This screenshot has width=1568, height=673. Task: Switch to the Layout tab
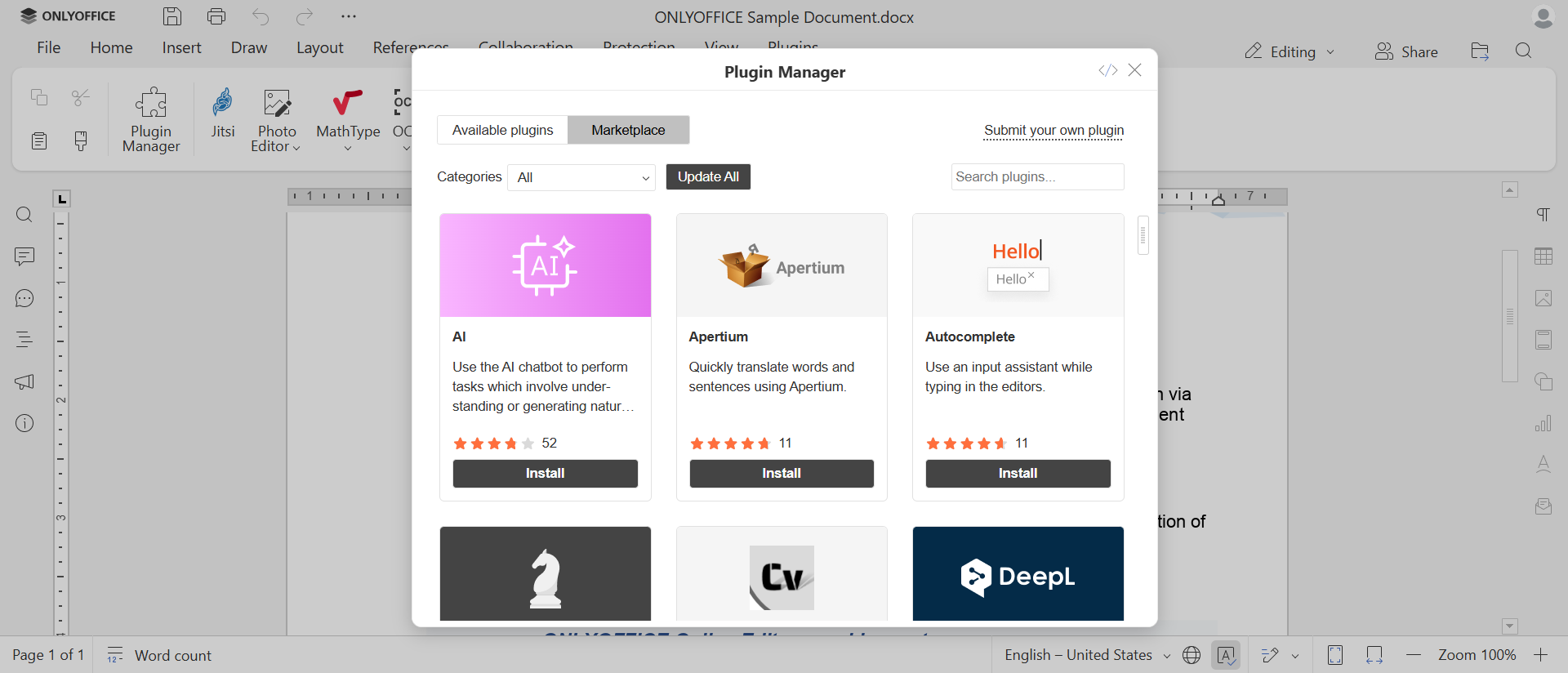(320, 47)
